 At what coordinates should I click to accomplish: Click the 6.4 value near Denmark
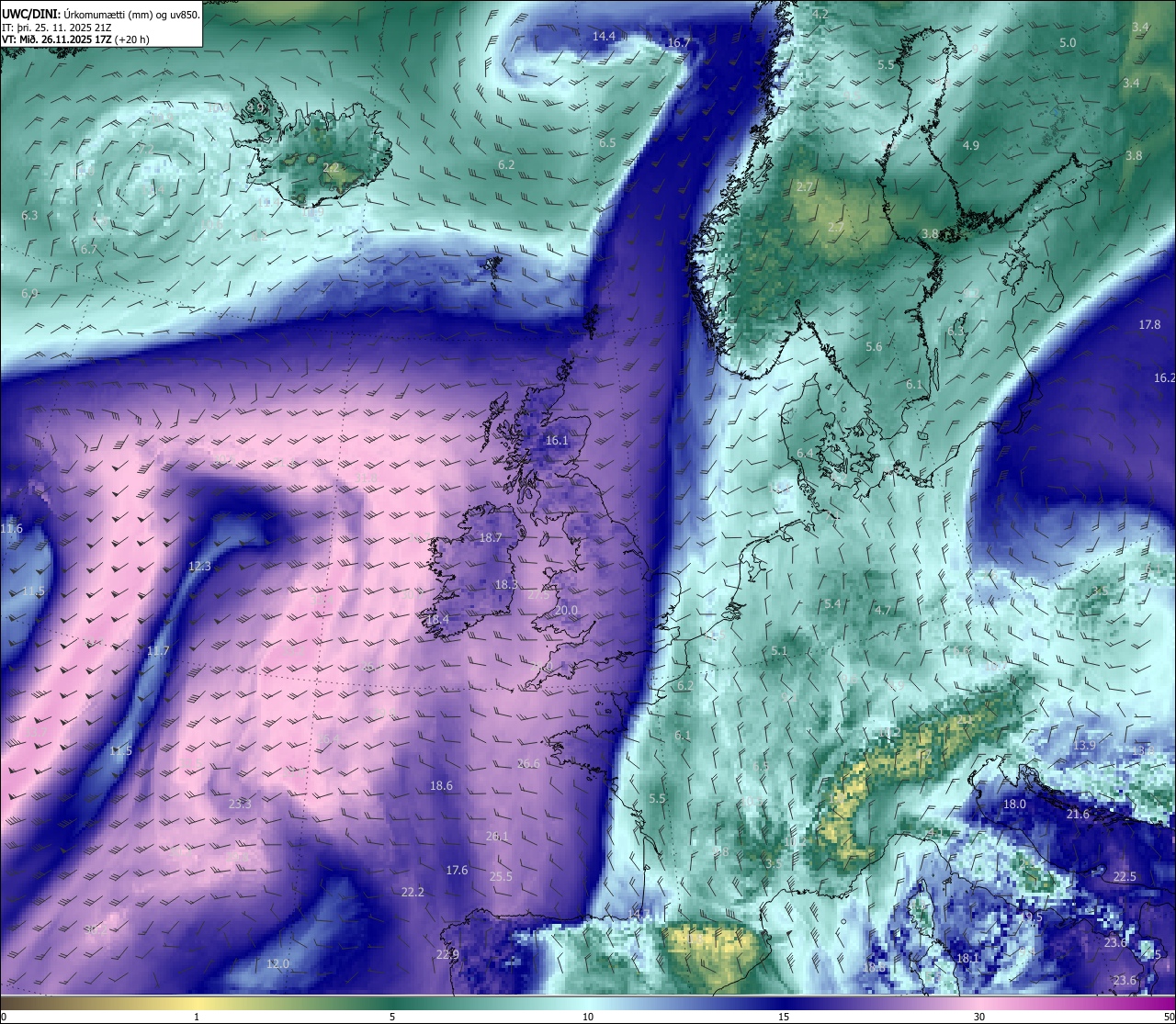point(805,454)
